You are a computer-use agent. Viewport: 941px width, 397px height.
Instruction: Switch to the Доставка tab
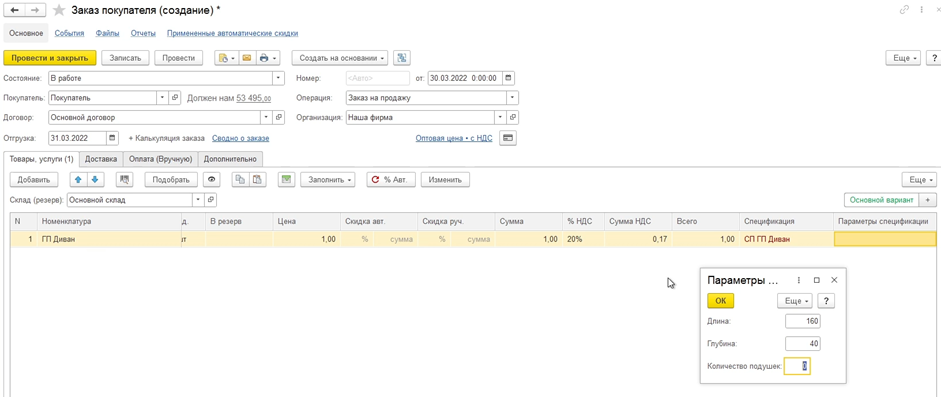pyautogui.click(x=101, y=159)
